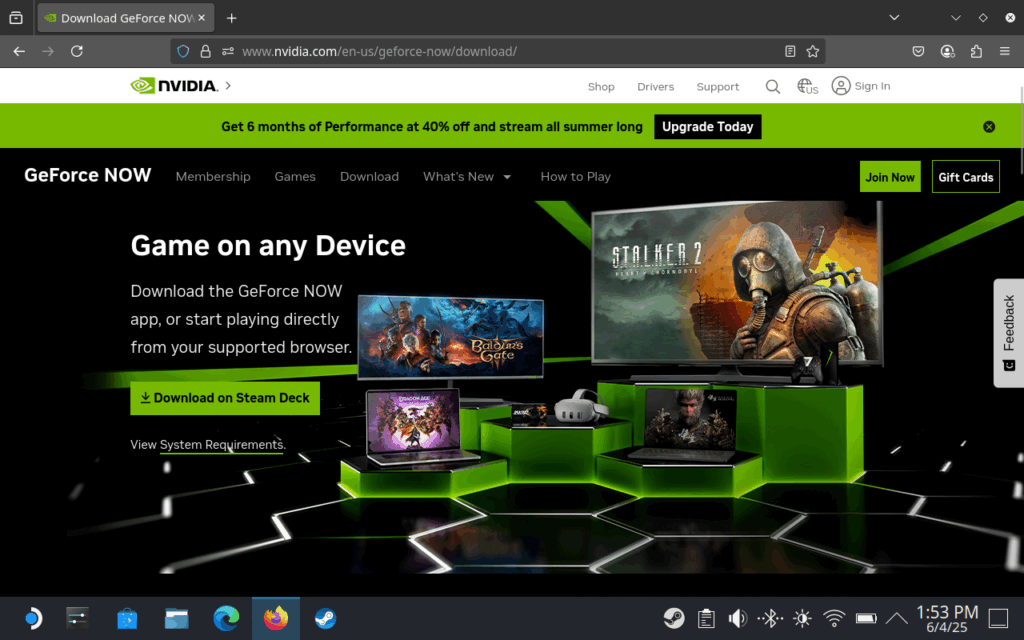Click Download on Steam Deck button
This screenshot has width=1024, height=640.
coord(225,398)
